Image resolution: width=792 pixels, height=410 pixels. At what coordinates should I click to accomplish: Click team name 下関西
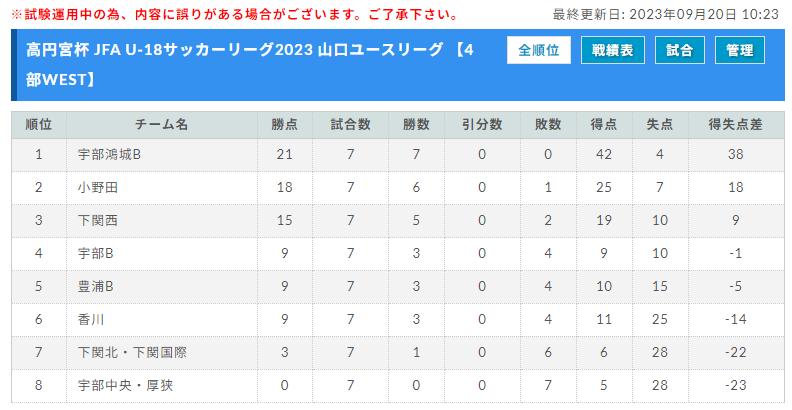click(x=97, y=220)
